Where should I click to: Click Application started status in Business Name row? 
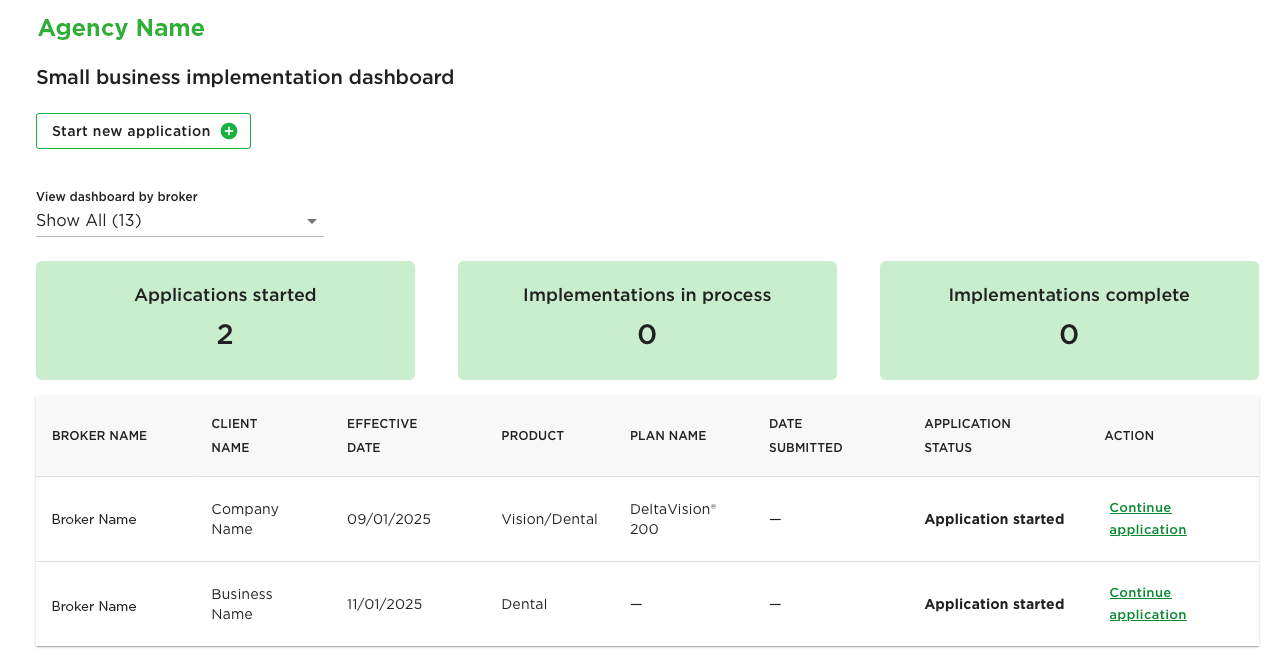(994, 604)
